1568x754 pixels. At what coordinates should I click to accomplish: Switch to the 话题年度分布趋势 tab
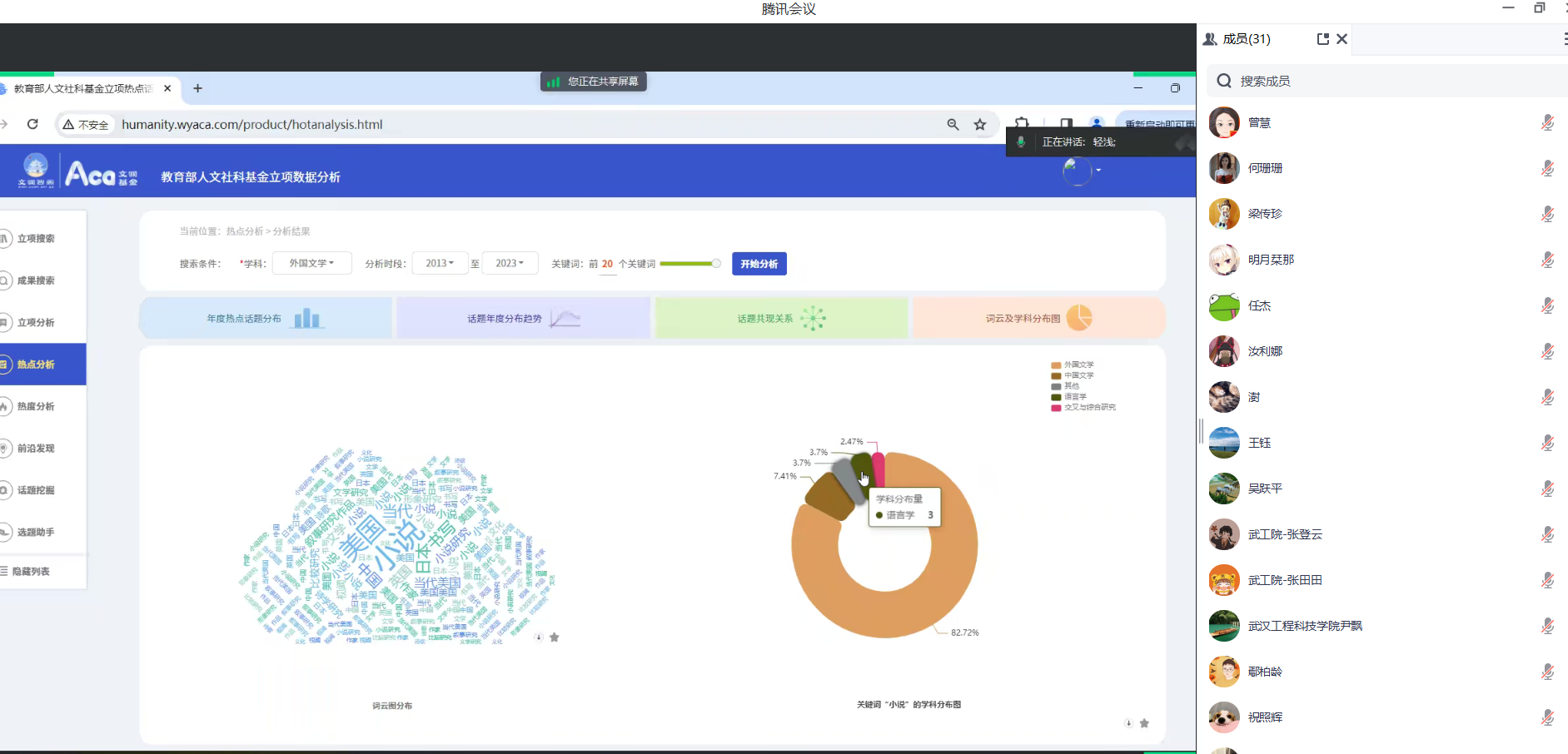523,318
